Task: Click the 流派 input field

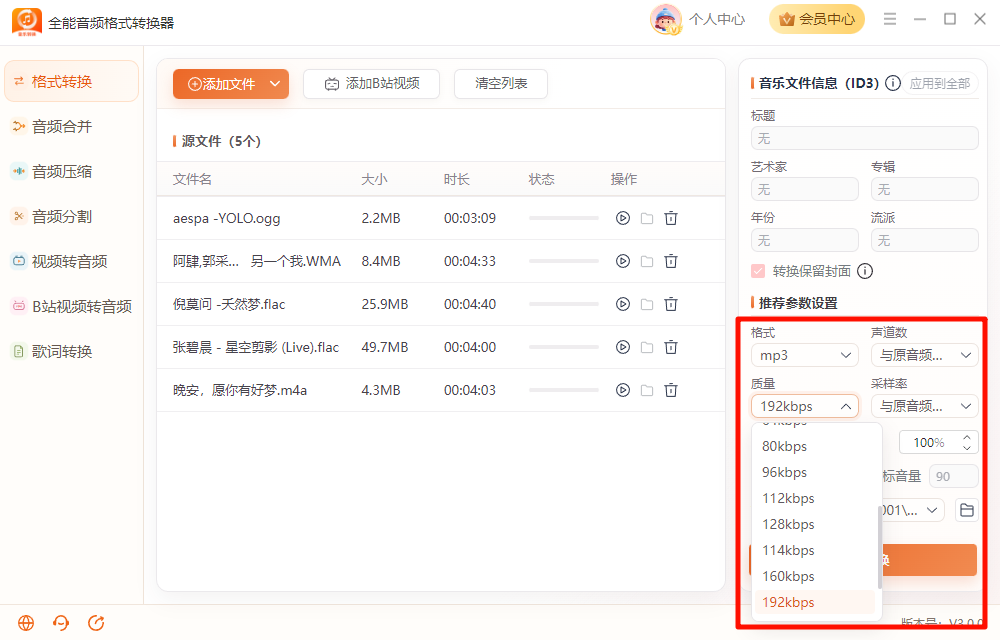Action: coord(925,240)
